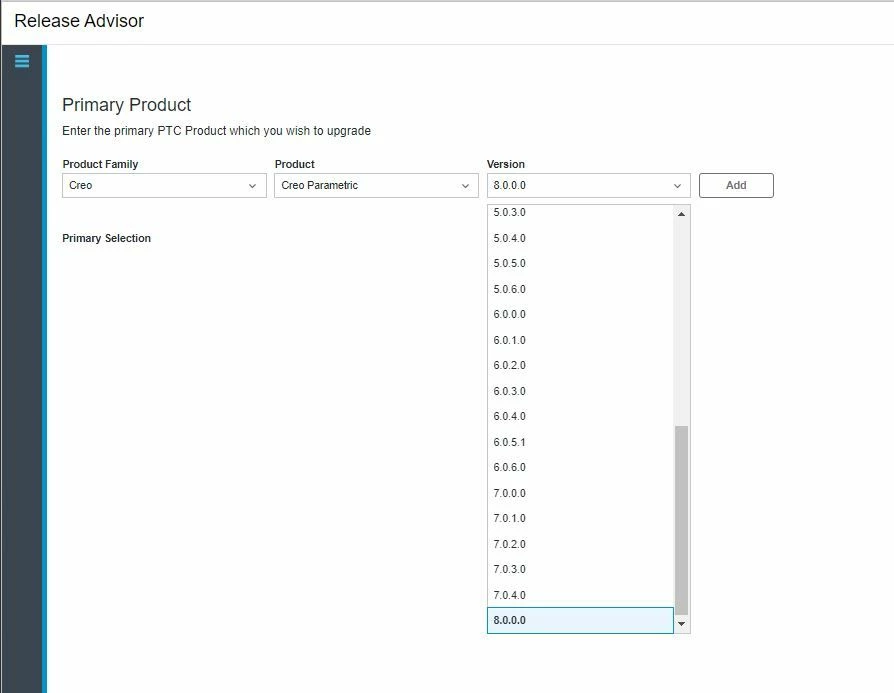Select version 5.0.3.0 from list
The image size is (894, 693).
point(580,212)
